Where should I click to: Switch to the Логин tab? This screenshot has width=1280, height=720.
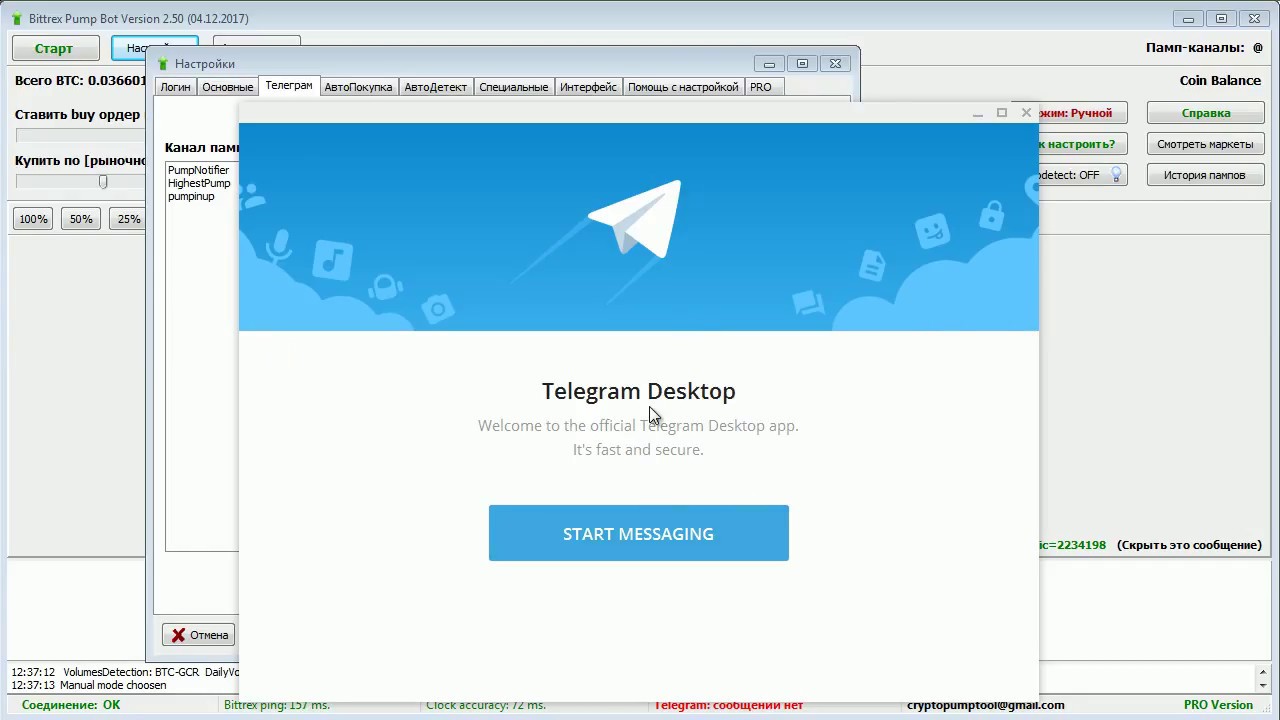175,87
